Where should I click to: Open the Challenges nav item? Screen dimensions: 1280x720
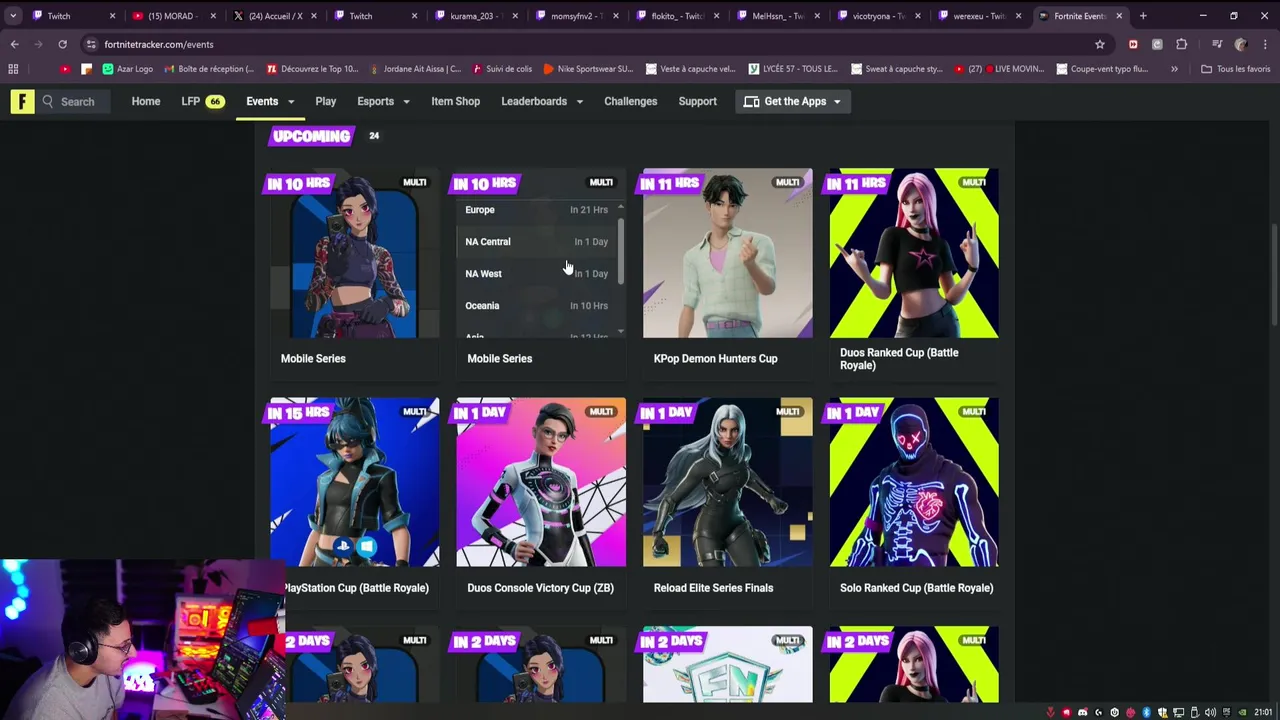[x=630, y=101]
